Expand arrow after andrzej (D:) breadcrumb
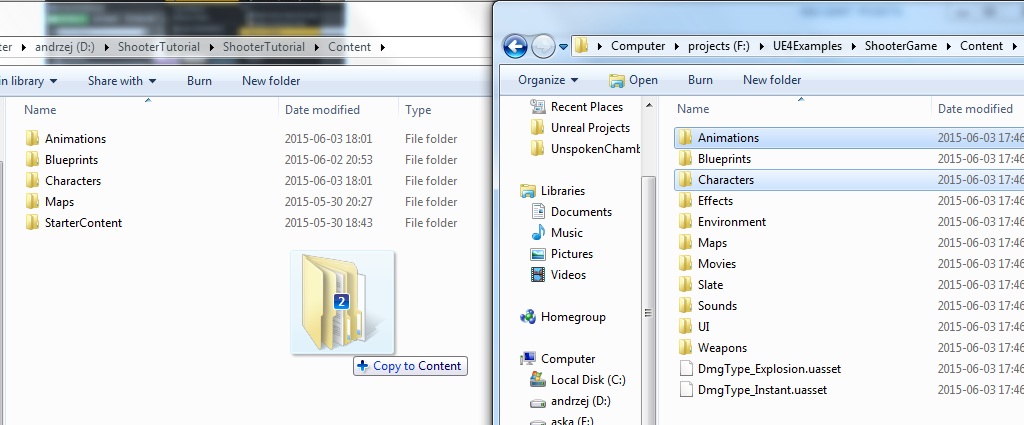Screen dimensions: 1024x425 tap(107, 47)
